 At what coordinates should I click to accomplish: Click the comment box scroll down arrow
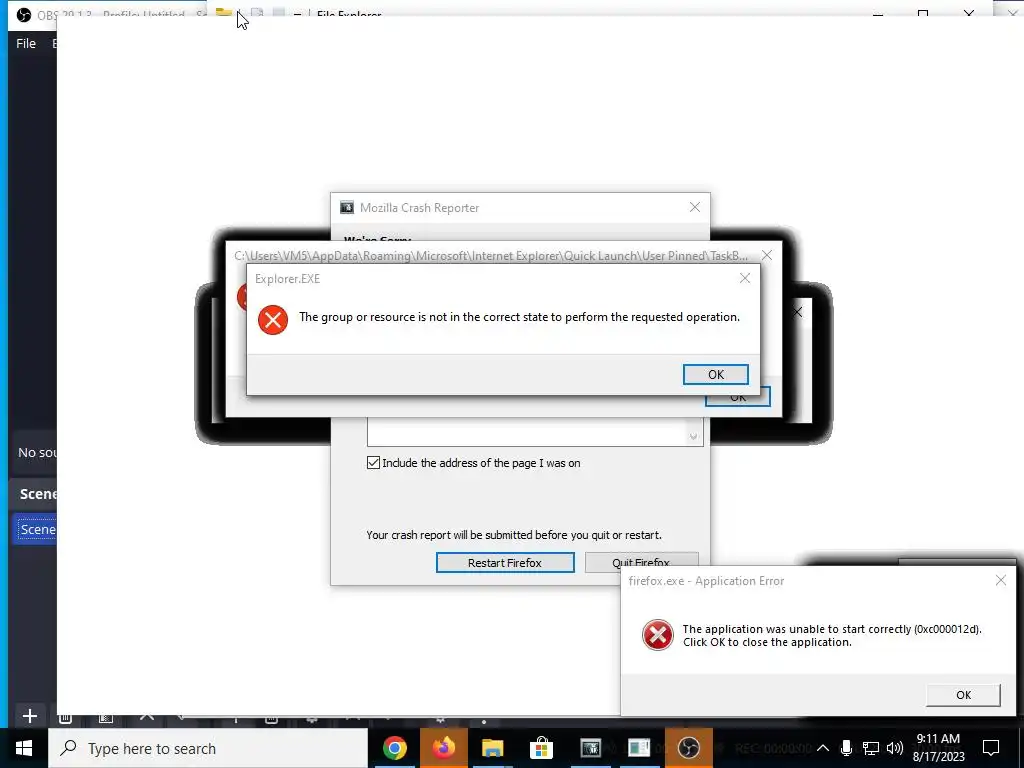(694, 436)
